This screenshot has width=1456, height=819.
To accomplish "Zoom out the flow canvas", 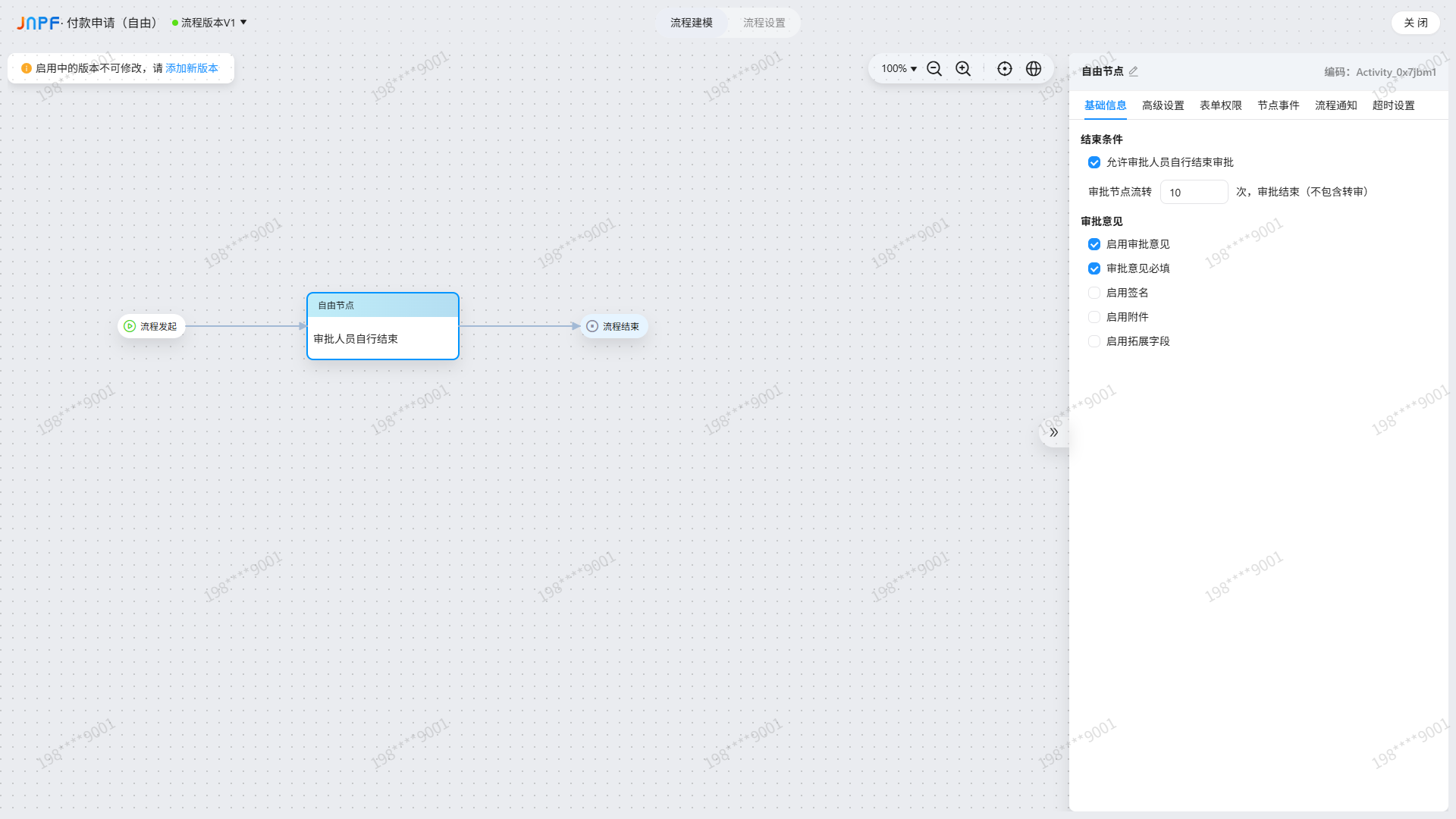I will (934, 69).
